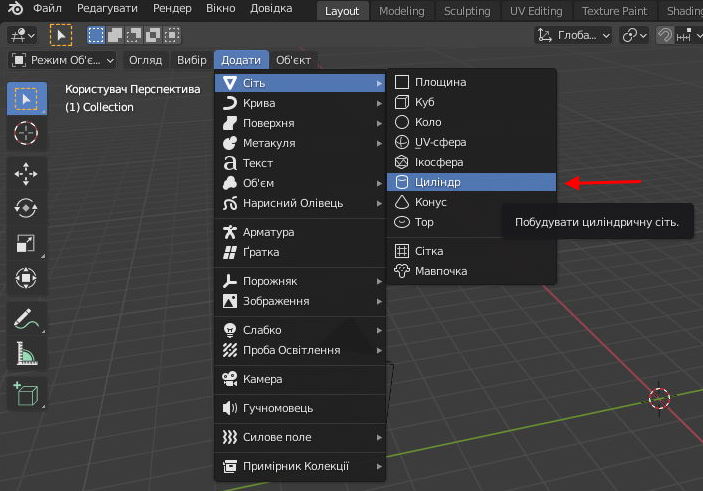Select the 3D Cursor tool
The image size is (703, 491).
26,133
